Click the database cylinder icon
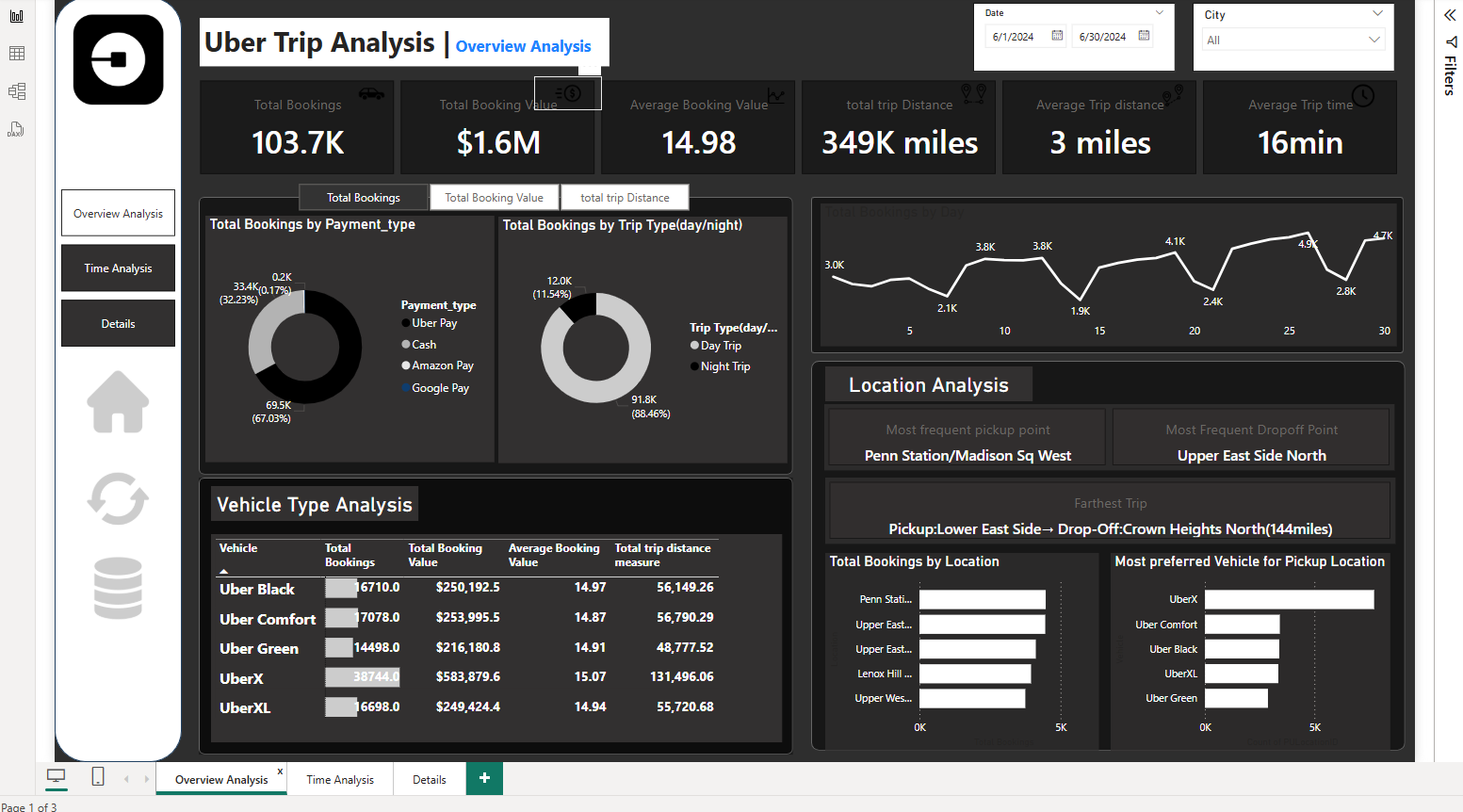1463x812 pixels. pyautogui.click(x=118, y=588)
